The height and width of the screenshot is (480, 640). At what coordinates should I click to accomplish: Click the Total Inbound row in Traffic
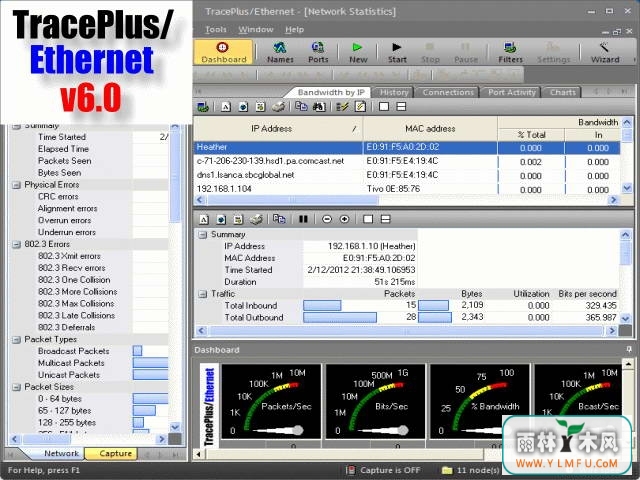407,305
